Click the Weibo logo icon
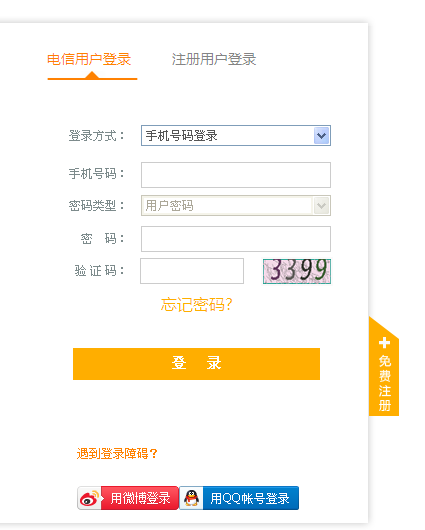This screenshot has width=425, height=530. [x=89, y=498]
